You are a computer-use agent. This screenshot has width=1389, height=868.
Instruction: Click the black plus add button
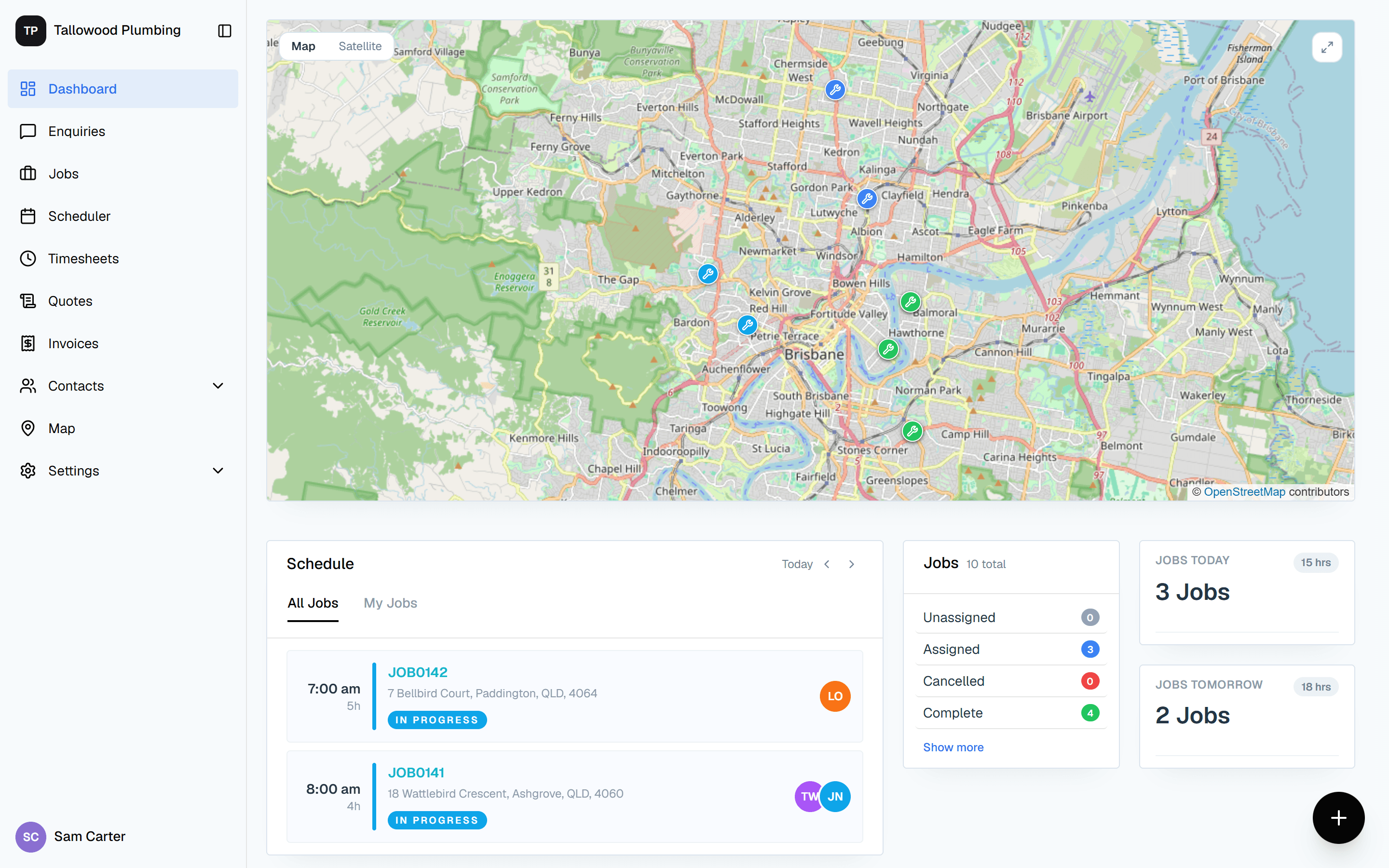1338,818
